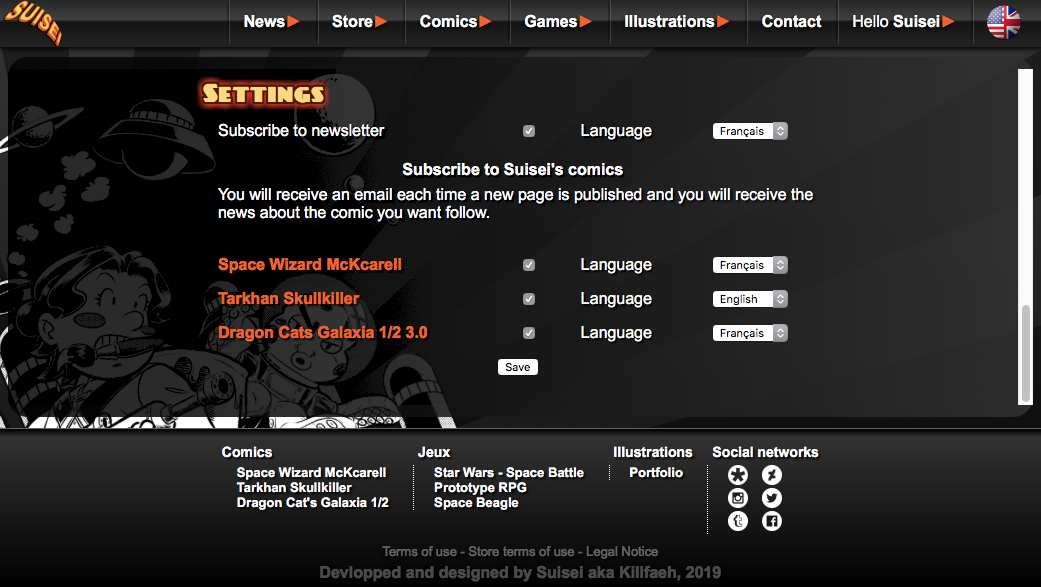
Task: Change Tarkhan Skullkiller language from English
Action: tap(750, 299)
